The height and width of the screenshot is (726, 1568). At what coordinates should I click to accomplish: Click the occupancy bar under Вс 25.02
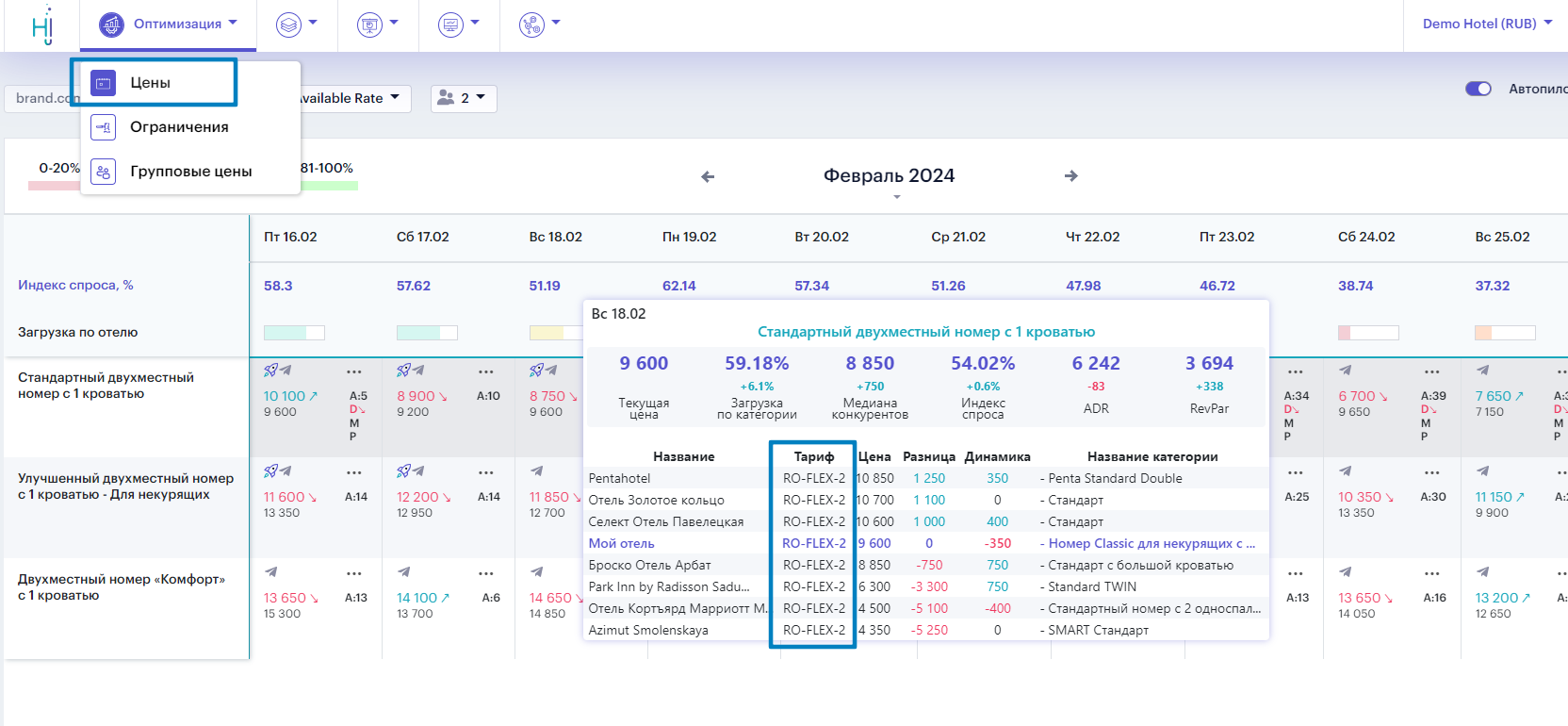point(1505,333)
